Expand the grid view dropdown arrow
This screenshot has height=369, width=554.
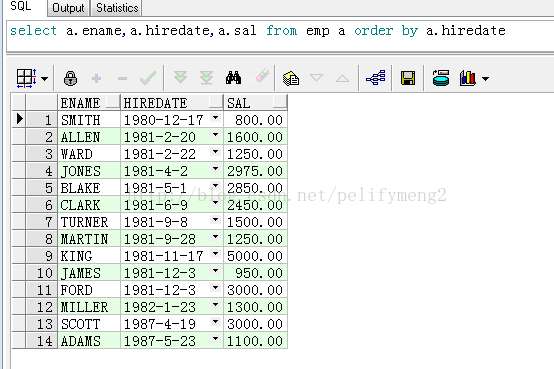(x=45, y=78)
